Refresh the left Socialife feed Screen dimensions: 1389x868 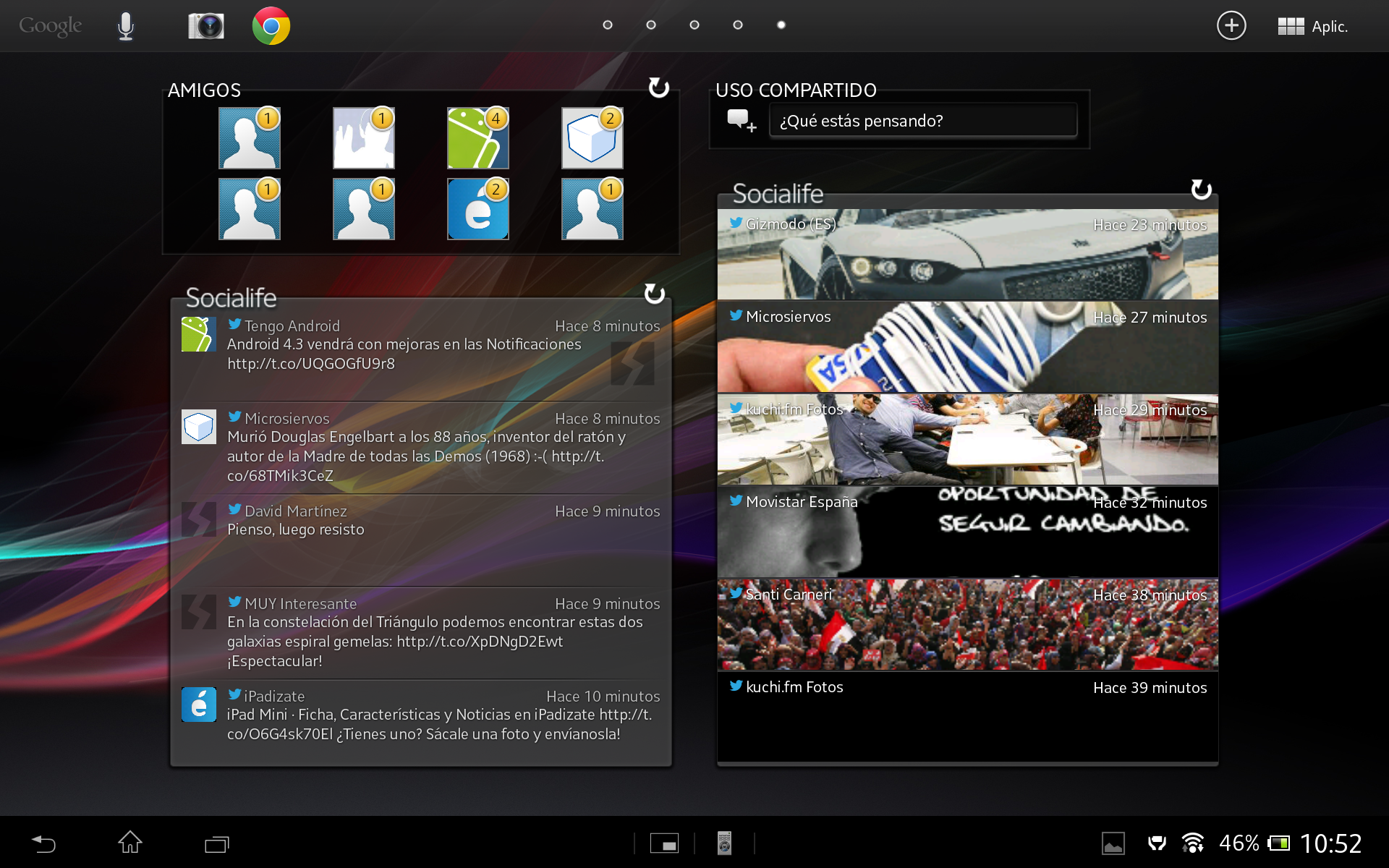tap(654, 293)
